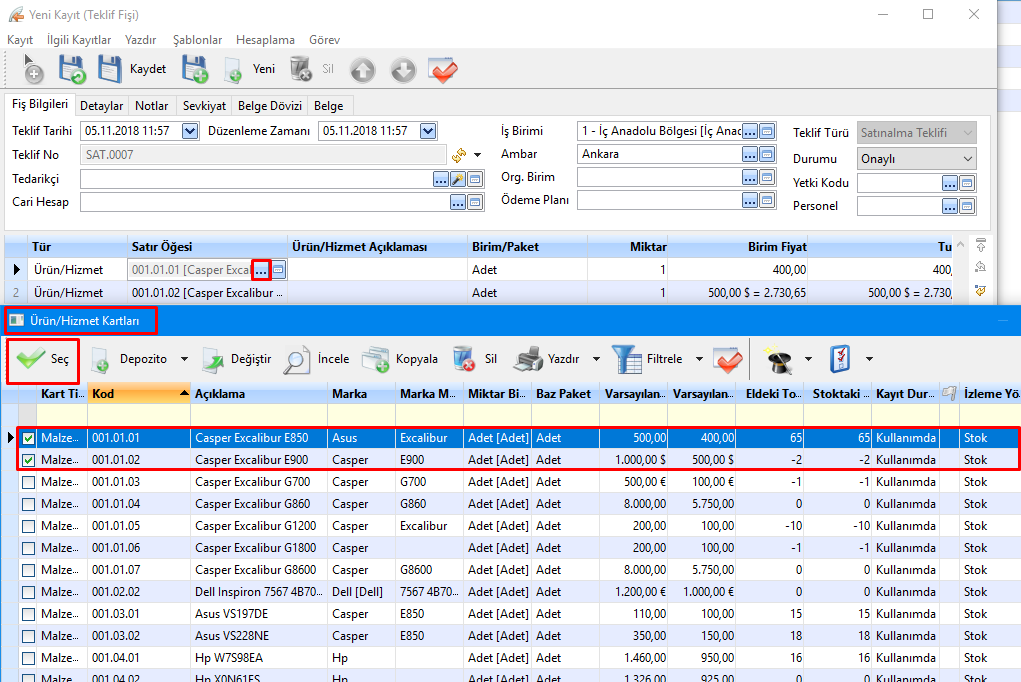Viewport: 1021px width, 682px height.
Task: Uncheck the Casper Excalibur E850 row checkbox
Action: click(x=29, y=438)
